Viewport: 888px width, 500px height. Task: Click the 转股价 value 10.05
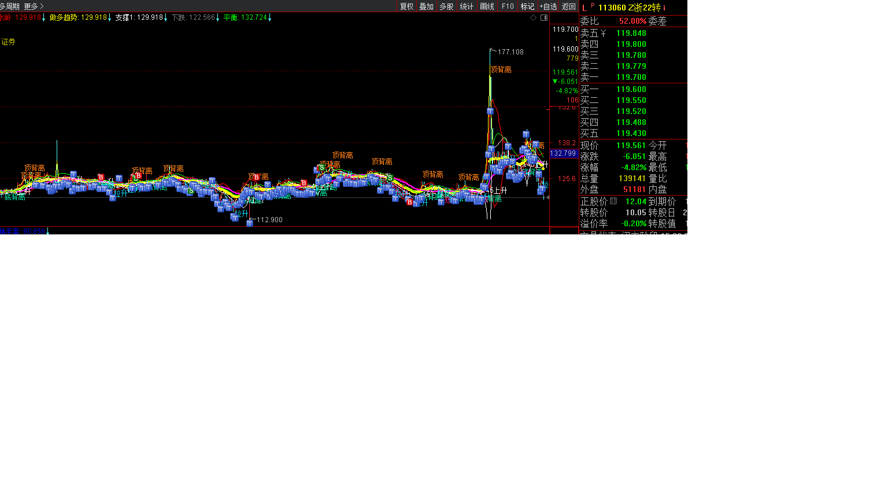click(x=635, y=212)
